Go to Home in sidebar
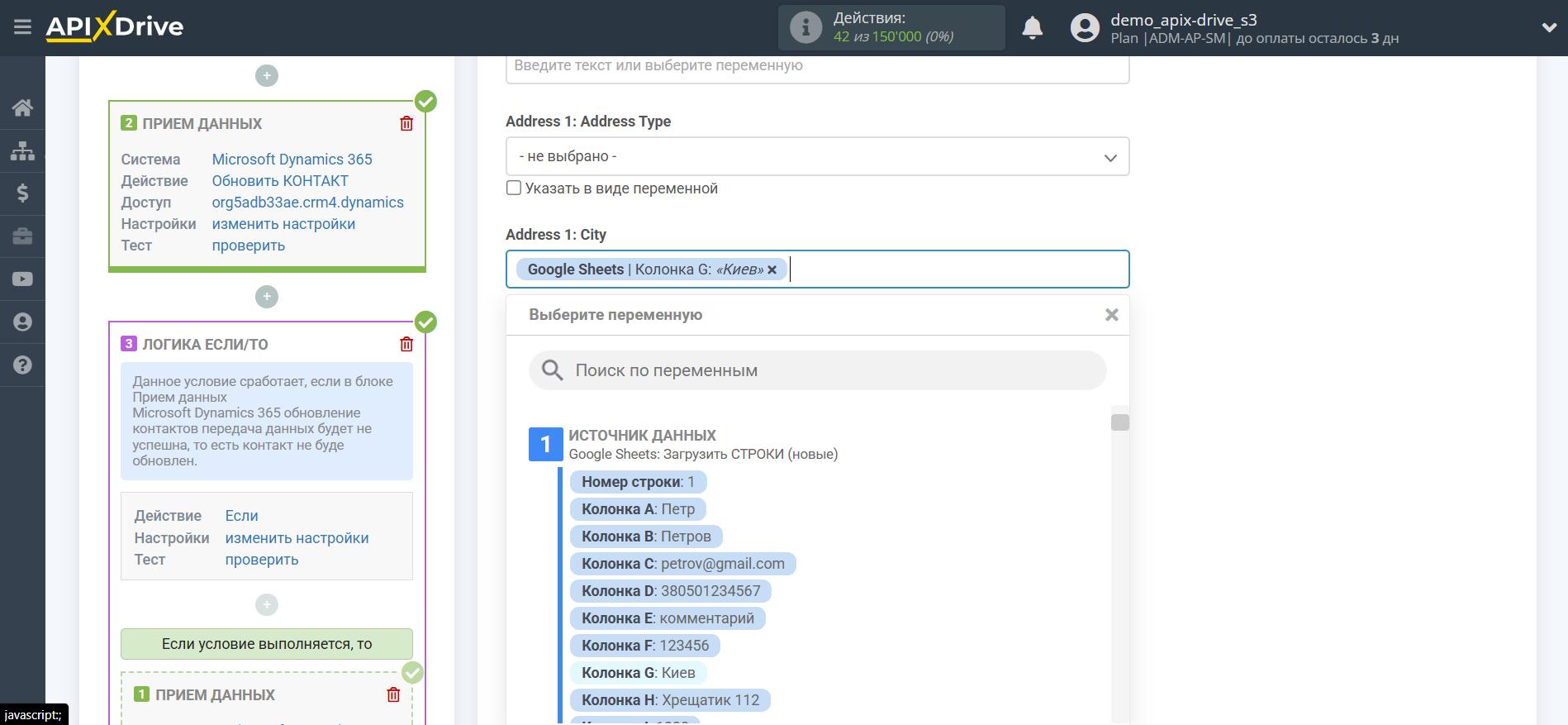The height and width of the screenshot is (725, 1568). pyautogui.click(x=22, y=107)
